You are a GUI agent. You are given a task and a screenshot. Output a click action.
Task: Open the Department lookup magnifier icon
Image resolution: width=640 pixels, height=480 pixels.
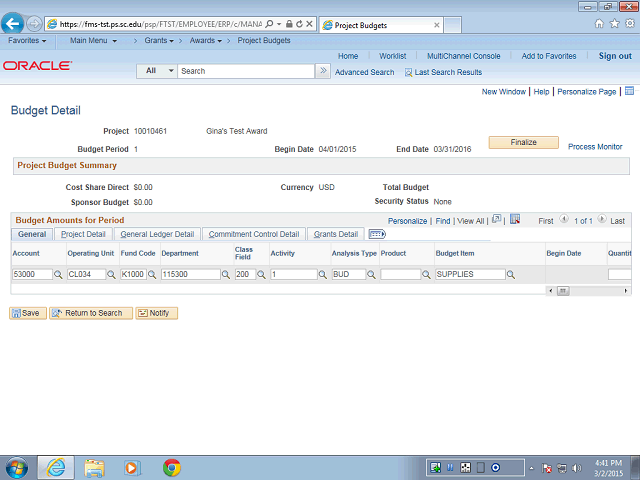coord(225,275)
